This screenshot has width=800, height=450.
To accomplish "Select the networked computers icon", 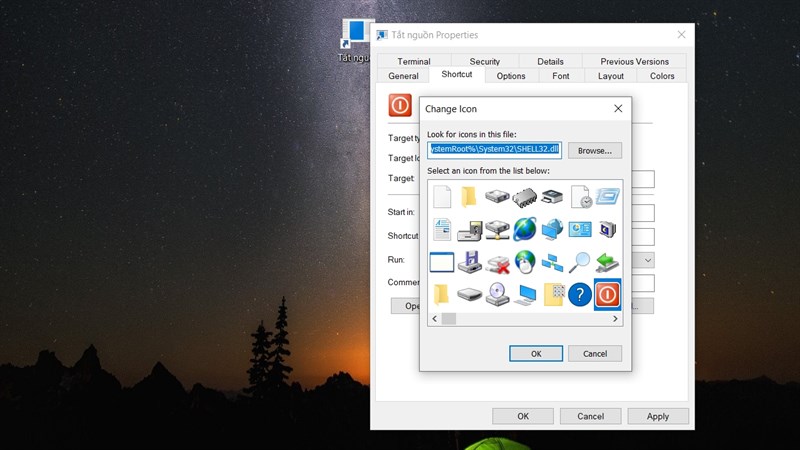I will pyautogui.click(x=552, y=262).
